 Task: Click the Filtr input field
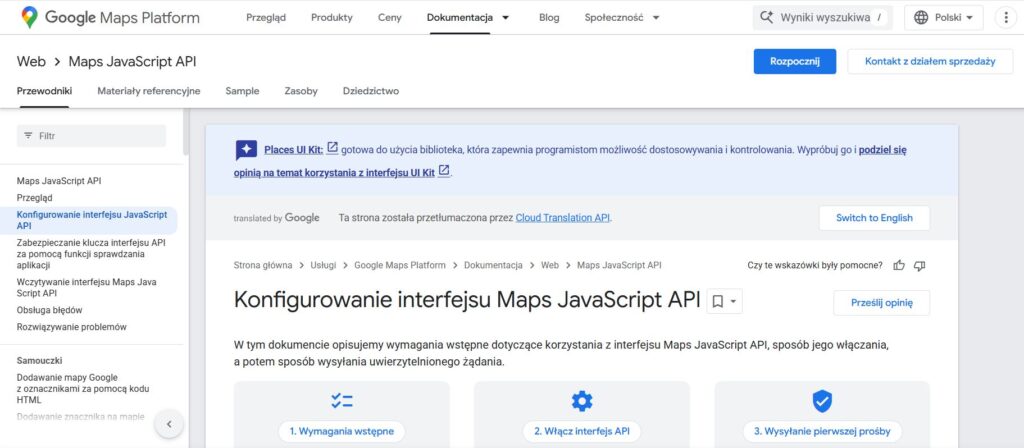(x=91, y=136)
